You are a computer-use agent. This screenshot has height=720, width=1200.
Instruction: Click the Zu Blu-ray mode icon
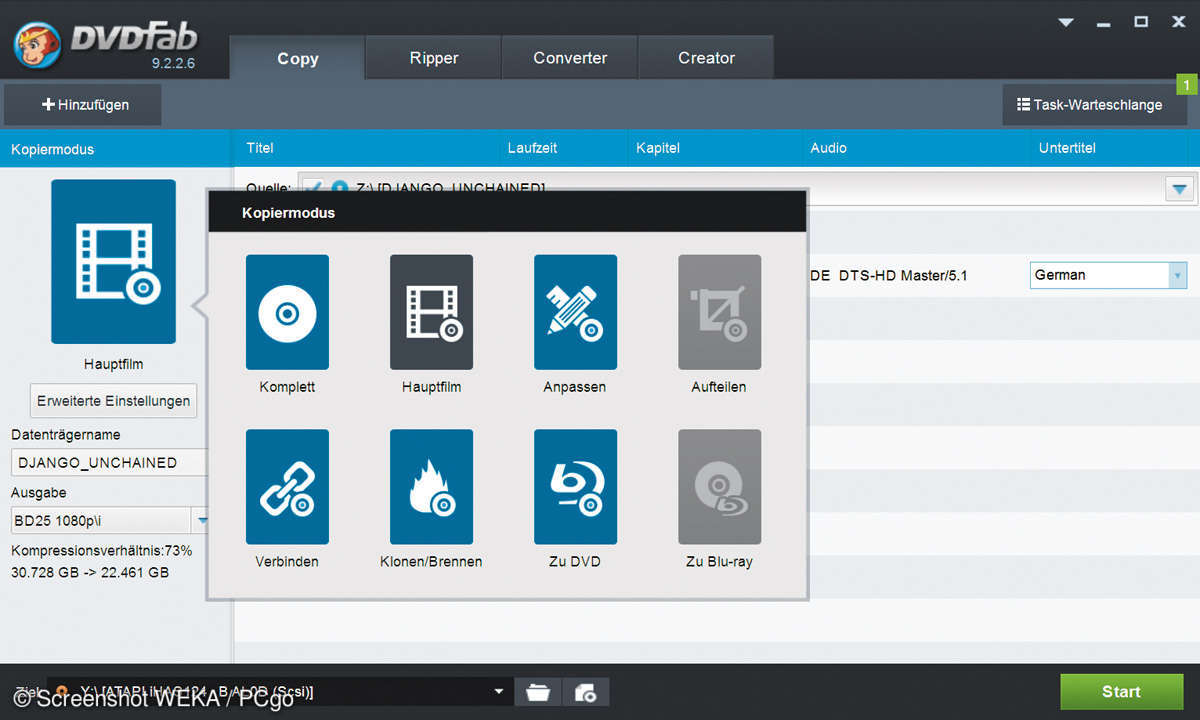[x=719, y=487]
